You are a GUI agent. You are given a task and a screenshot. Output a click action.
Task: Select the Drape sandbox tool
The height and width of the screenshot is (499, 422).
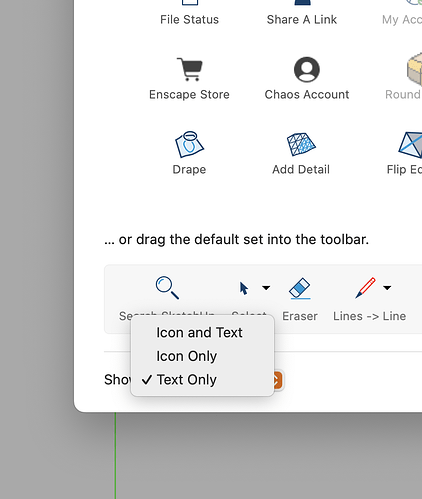189,144
